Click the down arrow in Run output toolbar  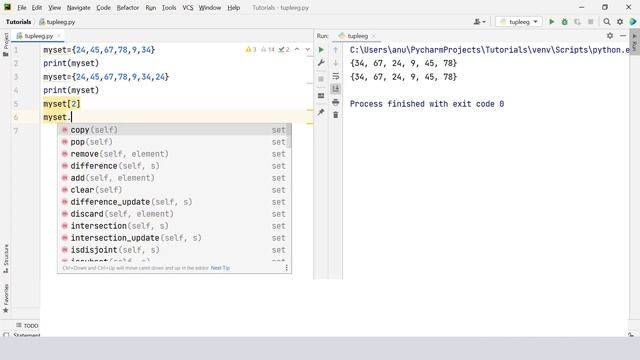point(336,63)
